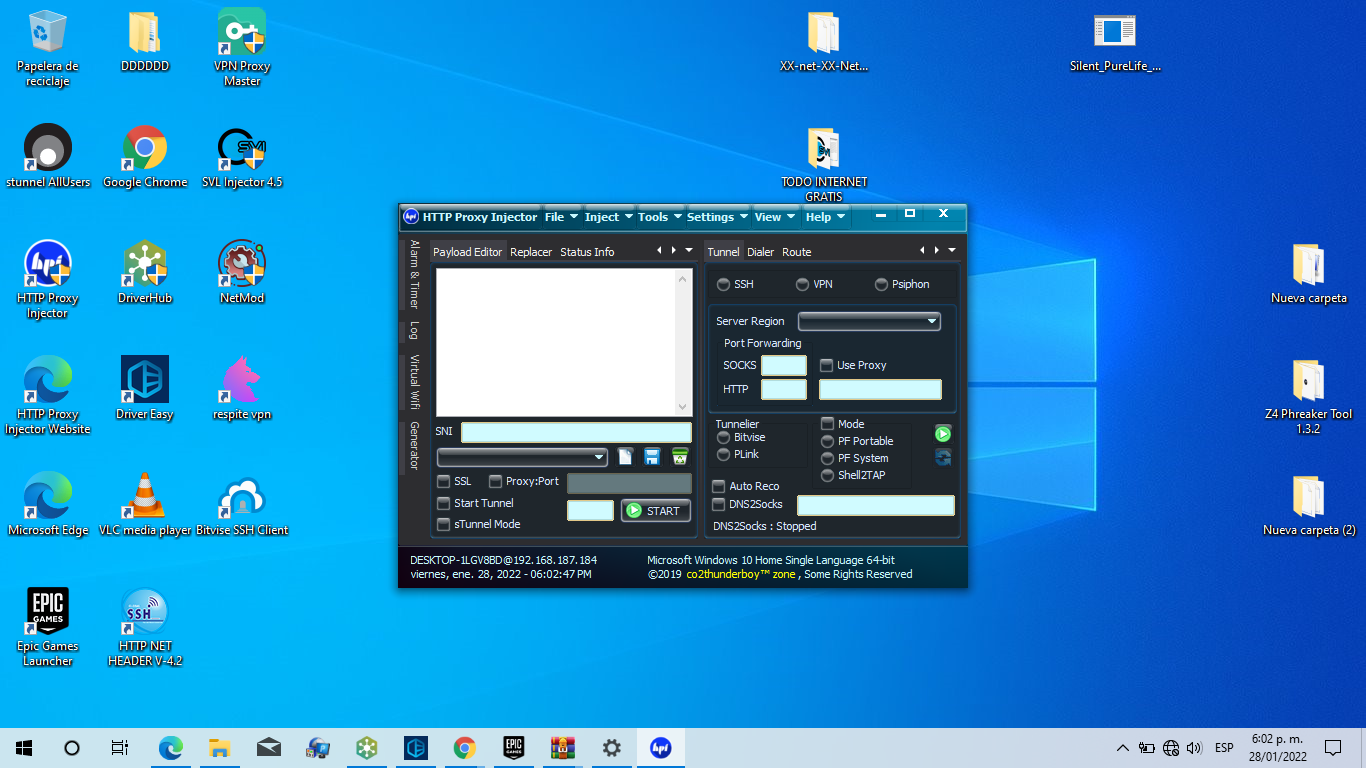
Task: Select the VPN radio button
Action: 802,284
